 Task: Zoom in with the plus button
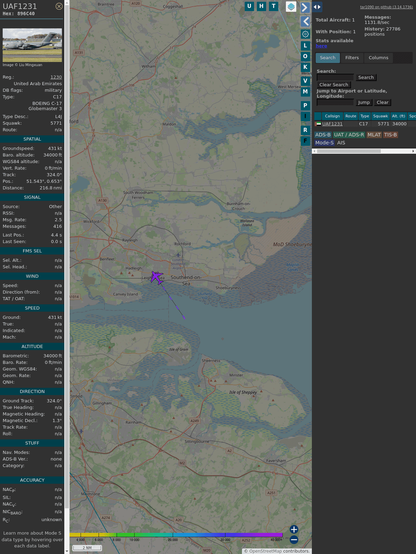[x=294, y=529]
